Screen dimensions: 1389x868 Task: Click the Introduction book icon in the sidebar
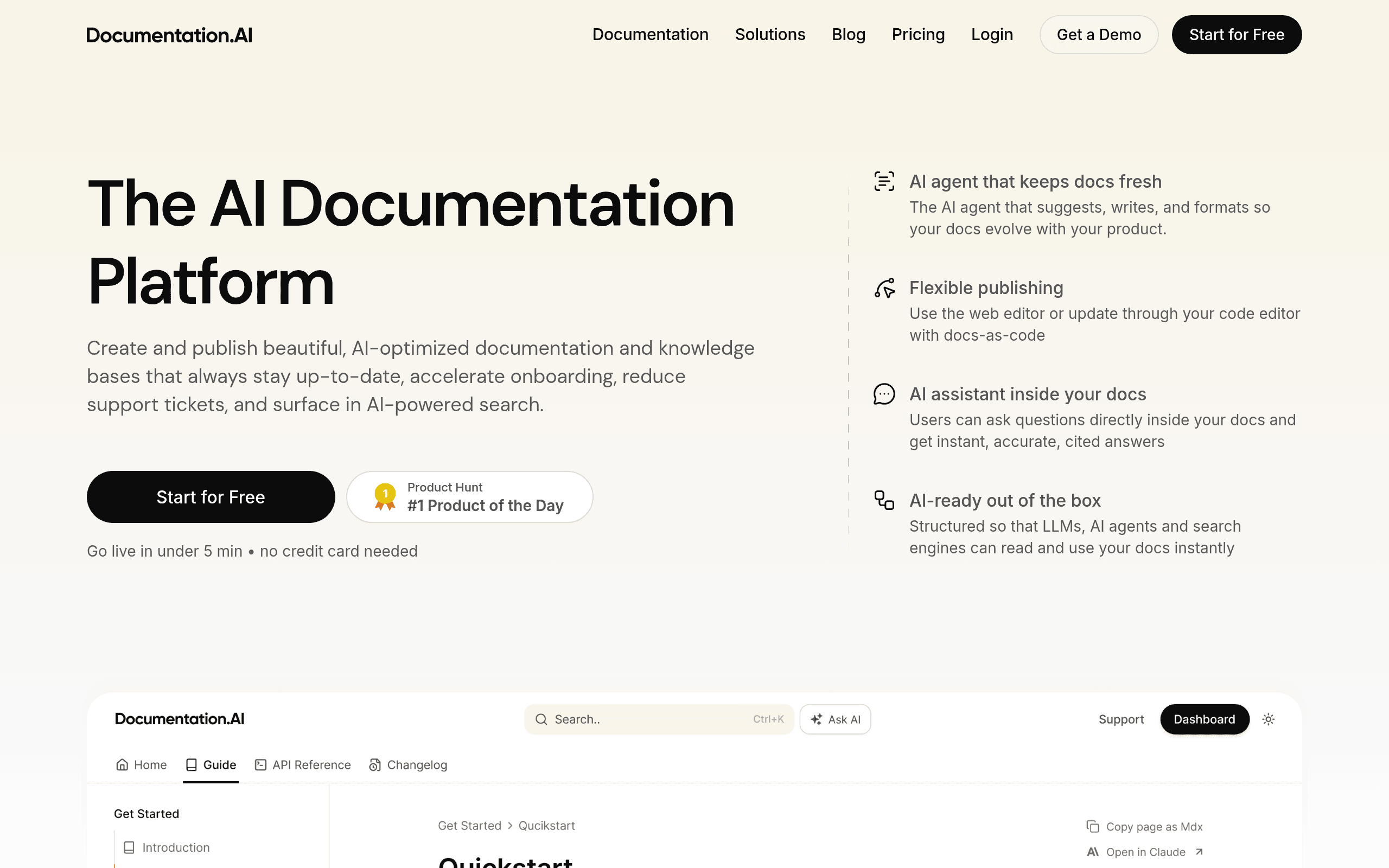(129, 847)
